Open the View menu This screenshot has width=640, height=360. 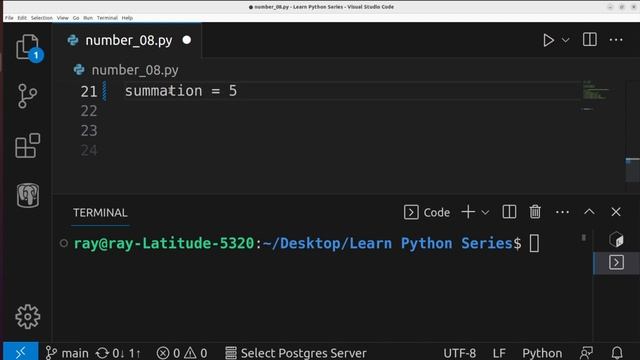point(62,18)
